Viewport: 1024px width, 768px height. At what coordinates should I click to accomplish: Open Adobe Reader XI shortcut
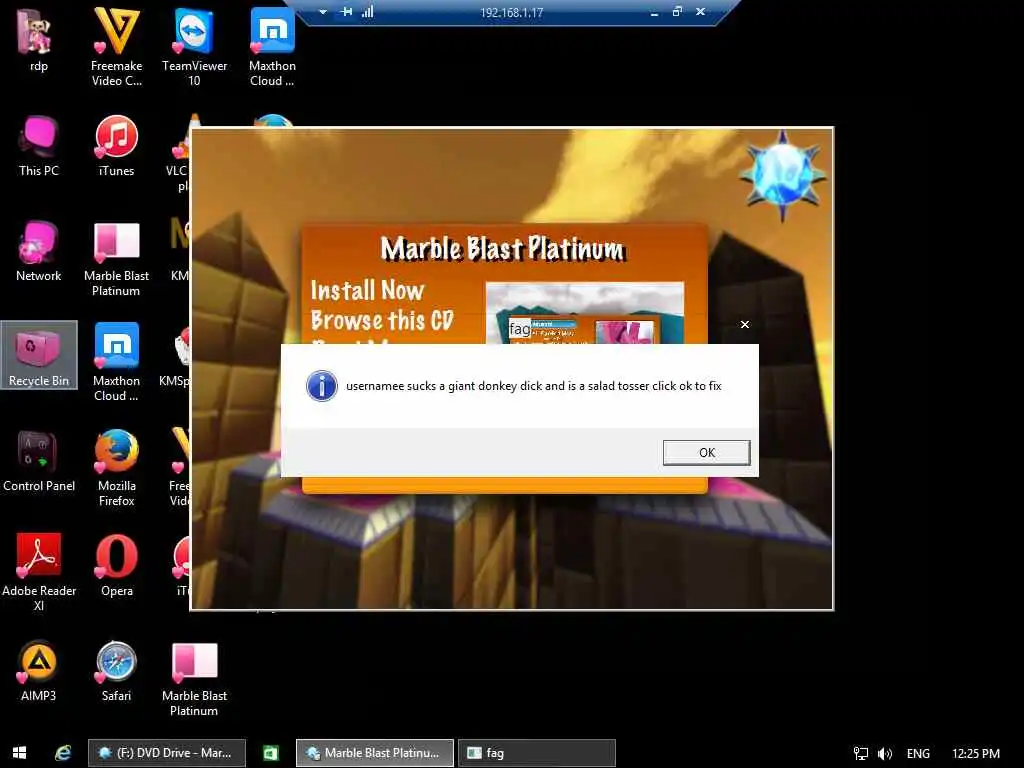[39, 573]
